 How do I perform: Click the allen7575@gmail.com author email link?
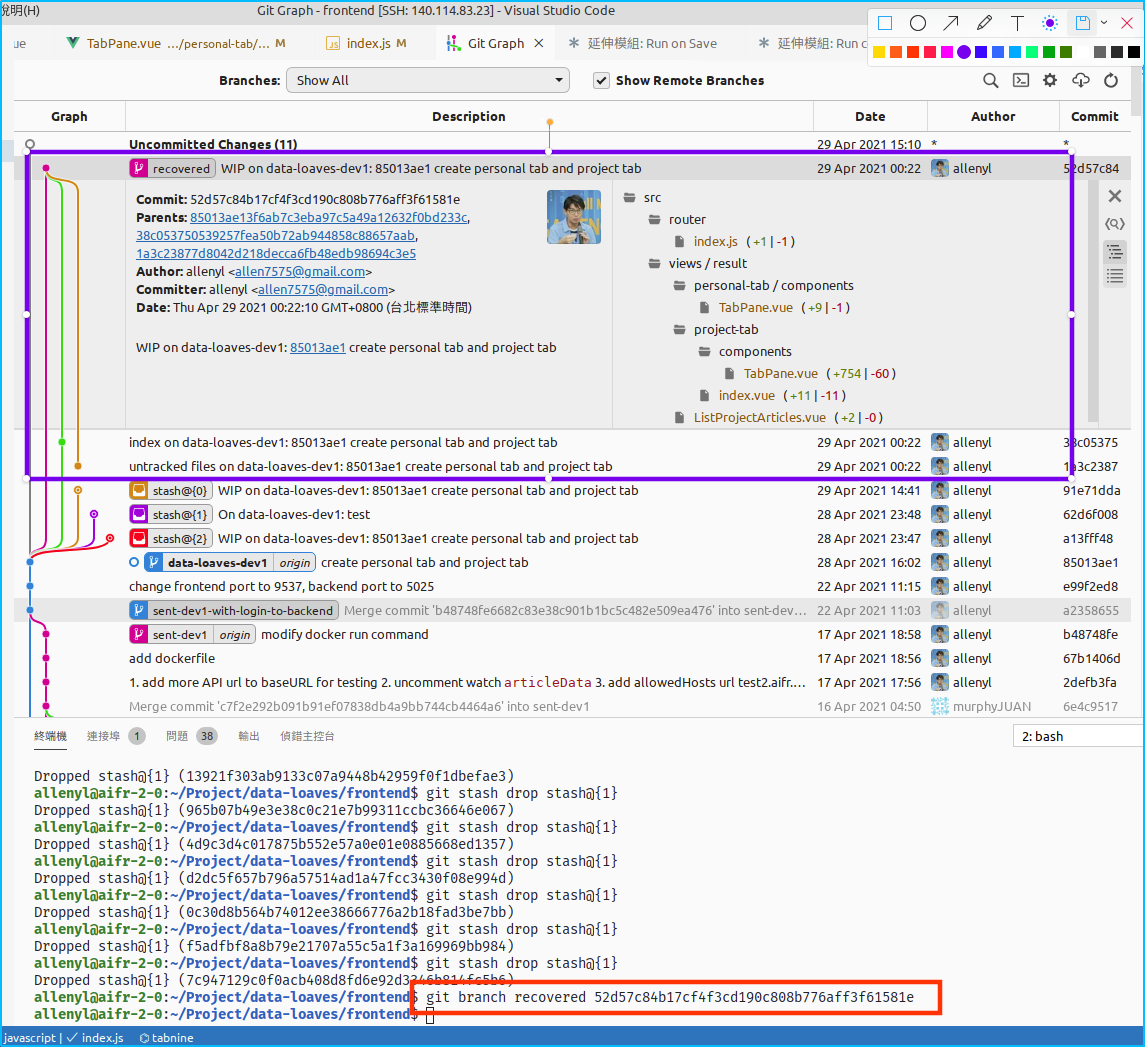(300, 272)
